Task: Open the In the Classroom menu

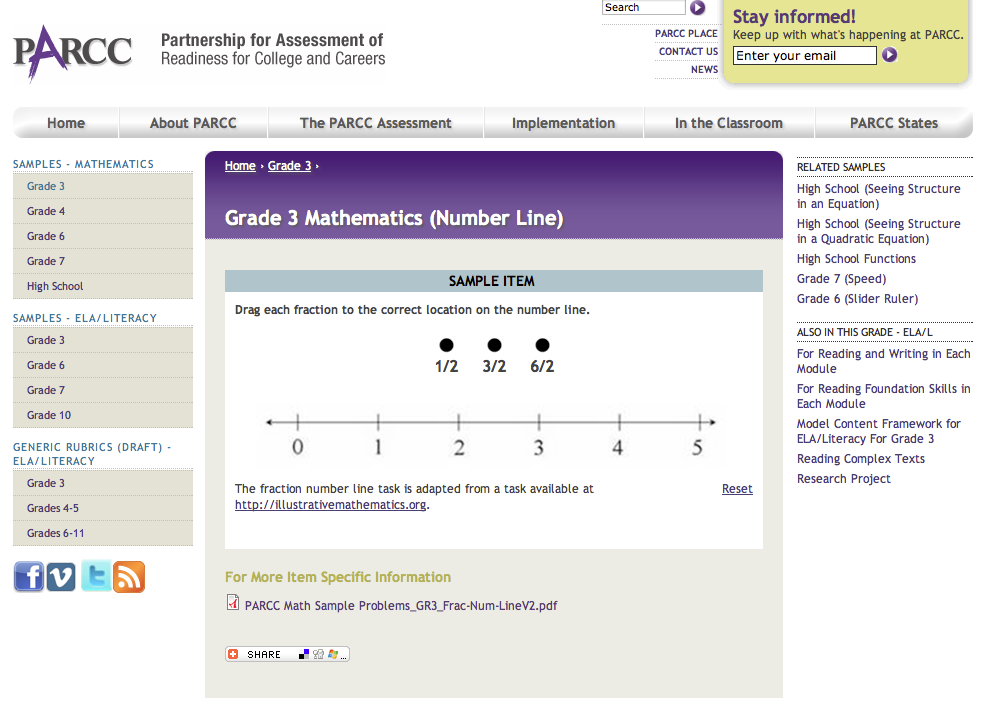Action: 729,123
